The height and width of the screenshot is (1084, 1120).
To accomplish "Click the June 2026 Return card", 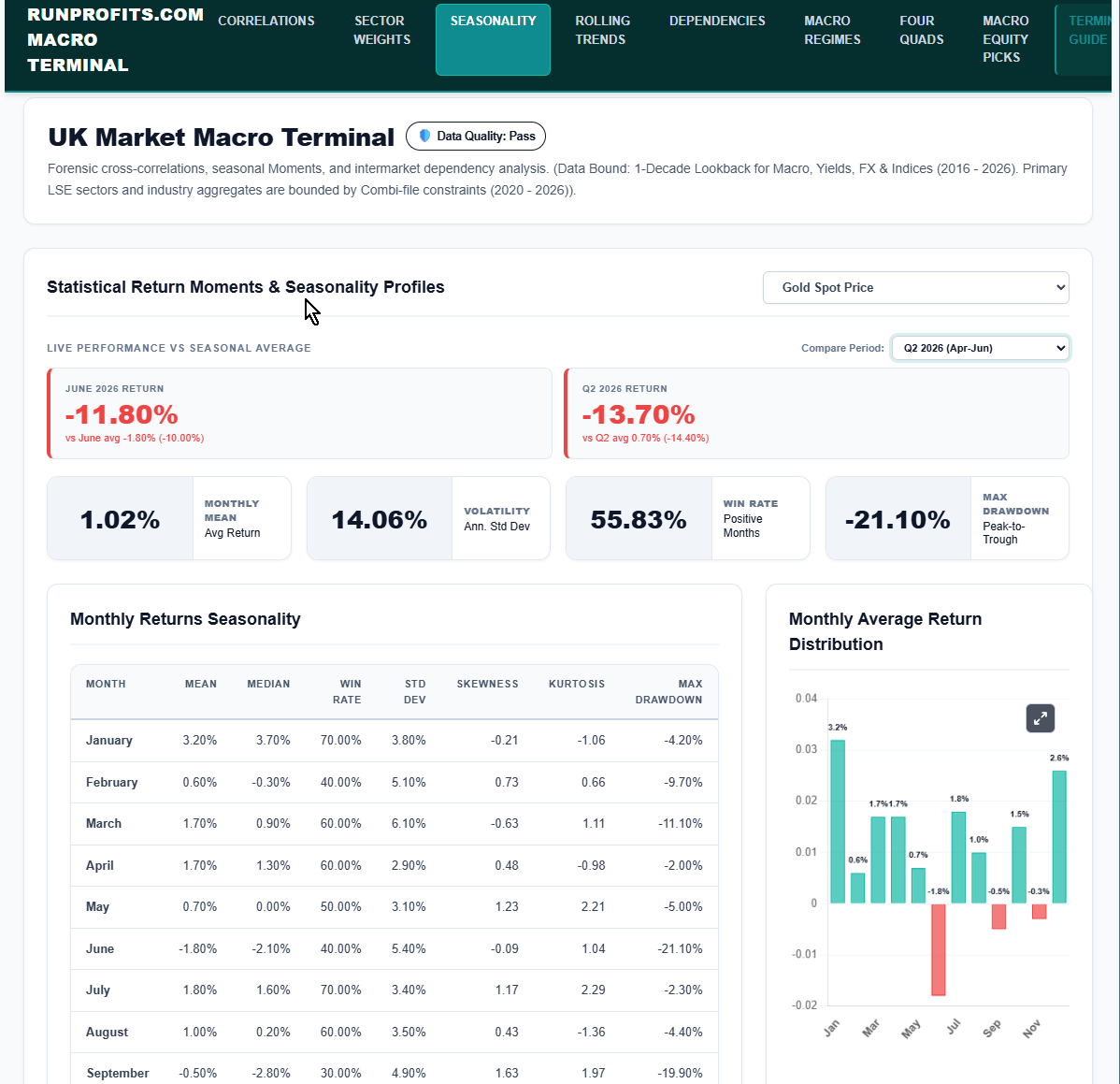I will click(x=299, y=413).
